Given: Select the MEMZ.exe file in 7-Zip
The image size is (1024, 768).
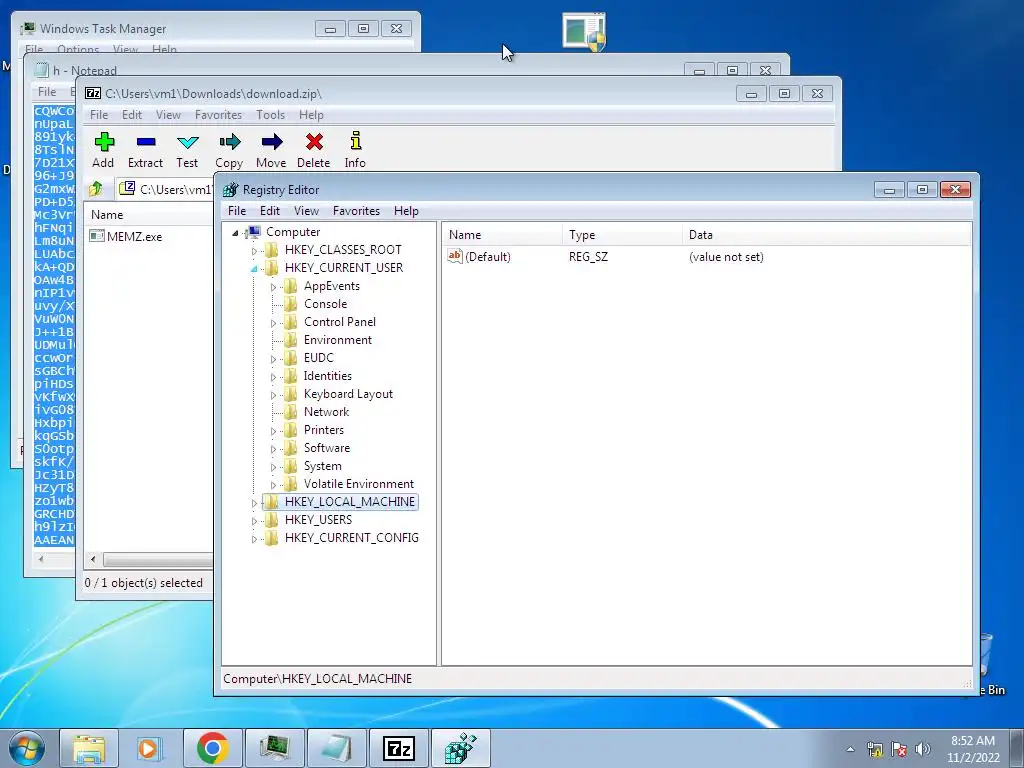Looking at the screenshot, I should (126, 236).
